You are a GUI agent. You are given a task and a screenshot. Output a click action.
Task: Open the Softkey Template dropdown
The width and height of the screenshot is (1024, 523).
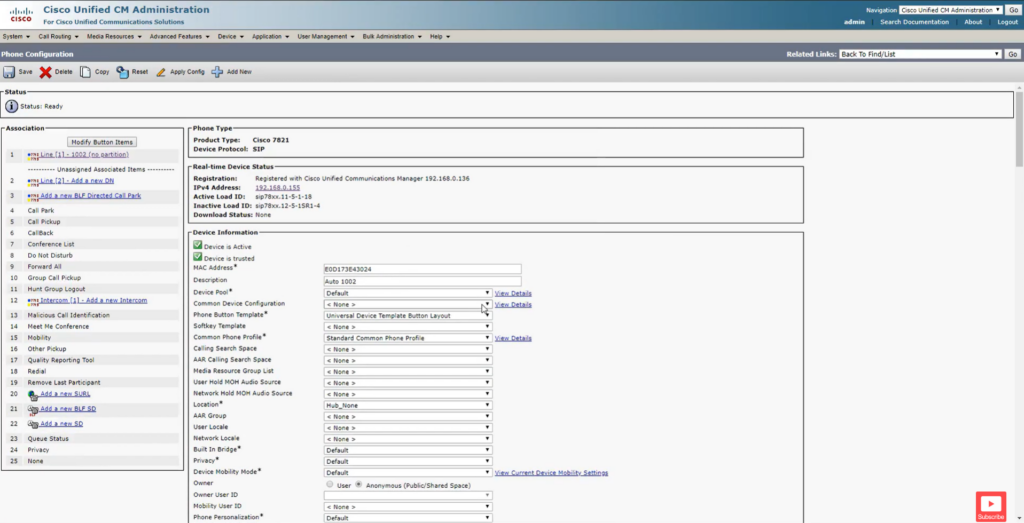coord(408,326)
